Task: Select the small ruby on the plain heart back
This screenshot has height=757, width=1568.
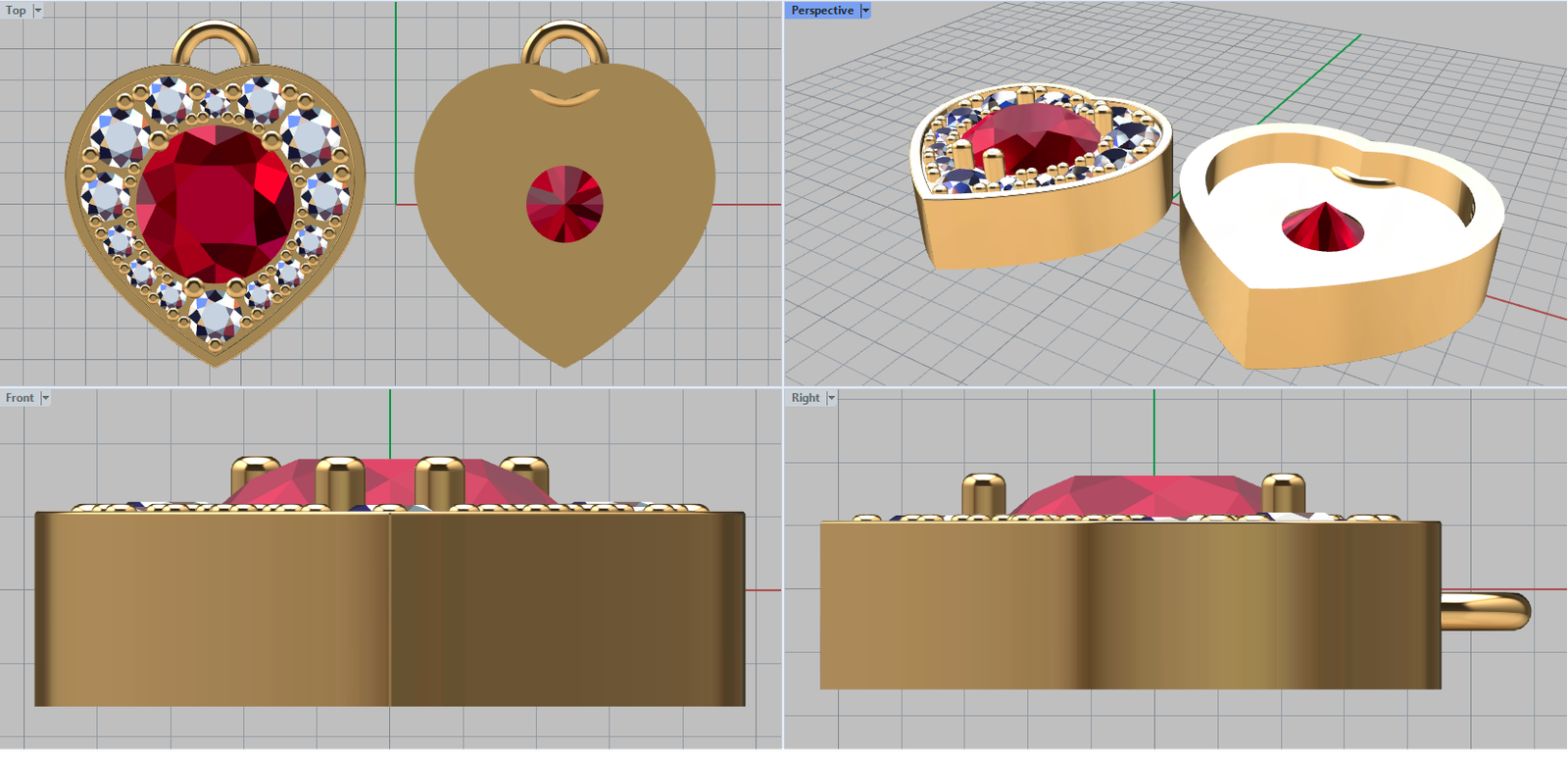Action: coord(564,204)
